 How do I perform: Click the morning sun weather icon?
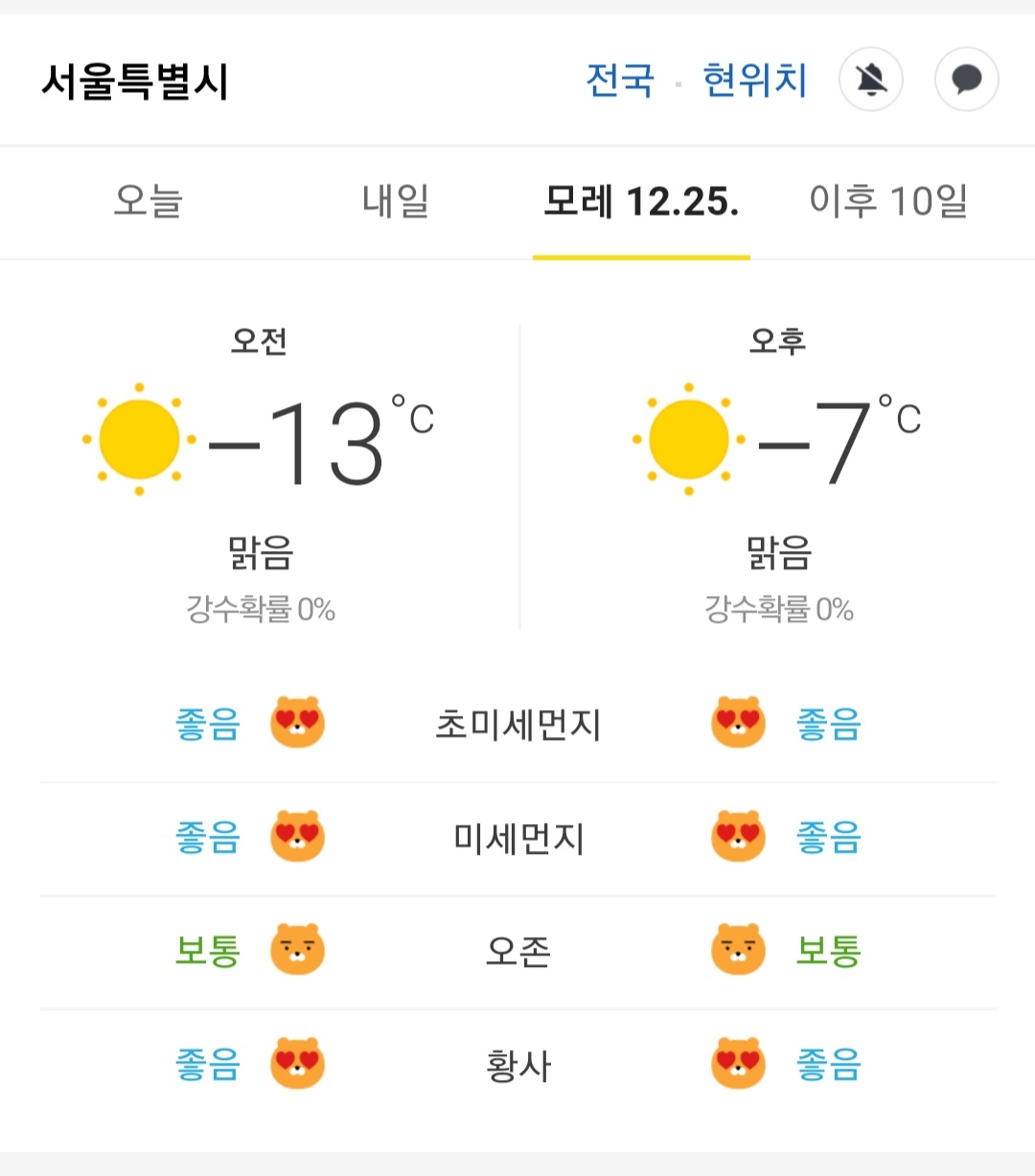[x=140, y=439]
